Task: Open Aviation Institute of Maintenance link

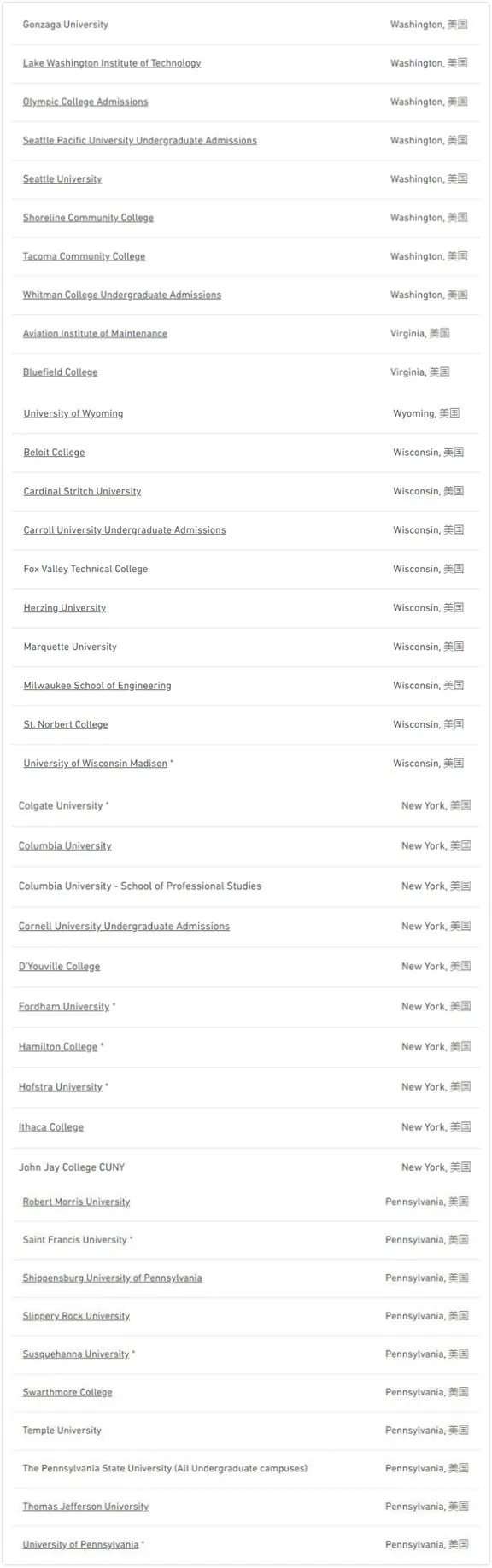Action: [x=95, y=334]
